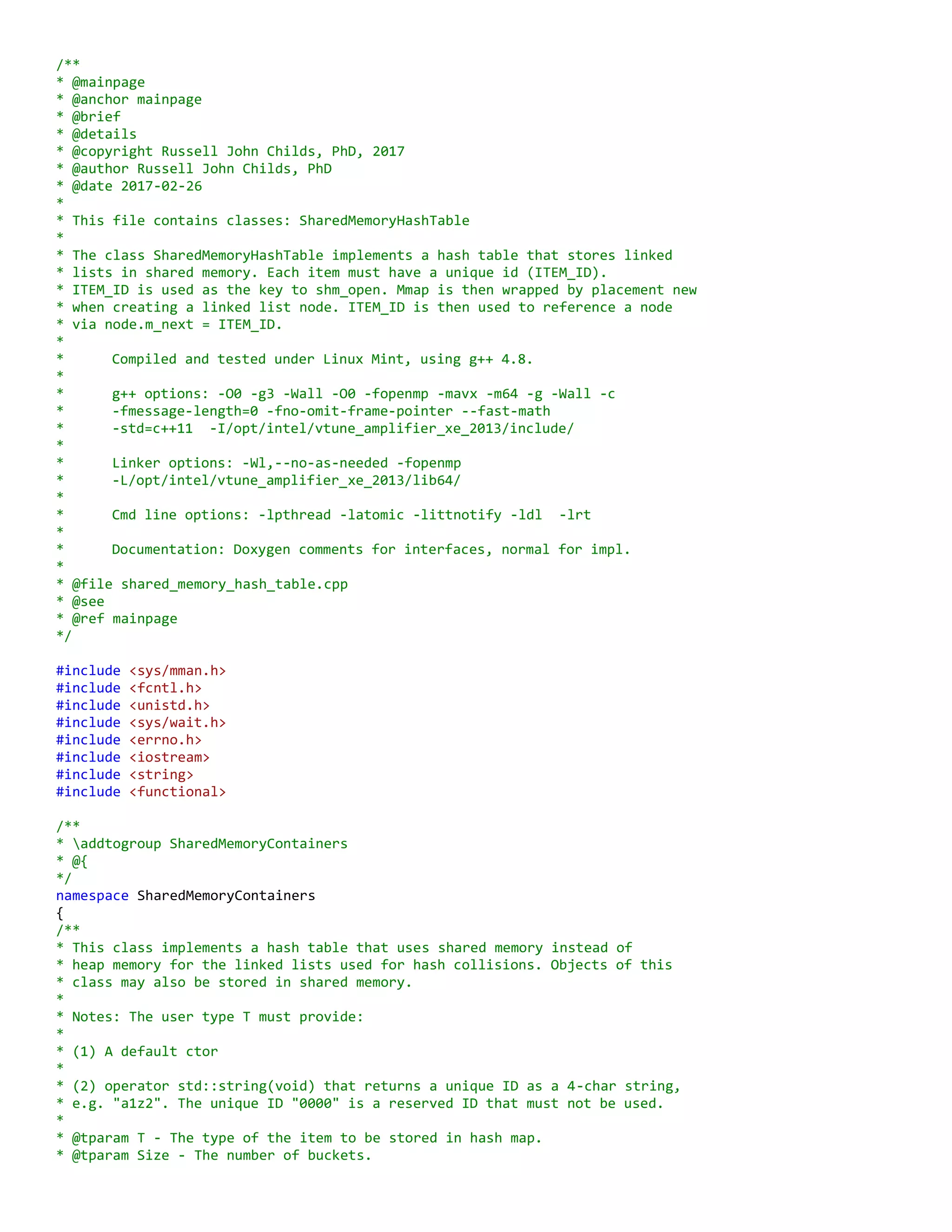Click the #include <sys/mman.h> line
The image size is (952, 1232).
(141, 671)
